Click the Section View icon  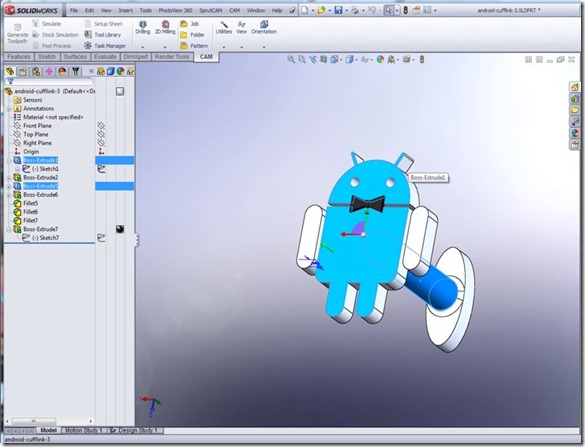(323, 59)
